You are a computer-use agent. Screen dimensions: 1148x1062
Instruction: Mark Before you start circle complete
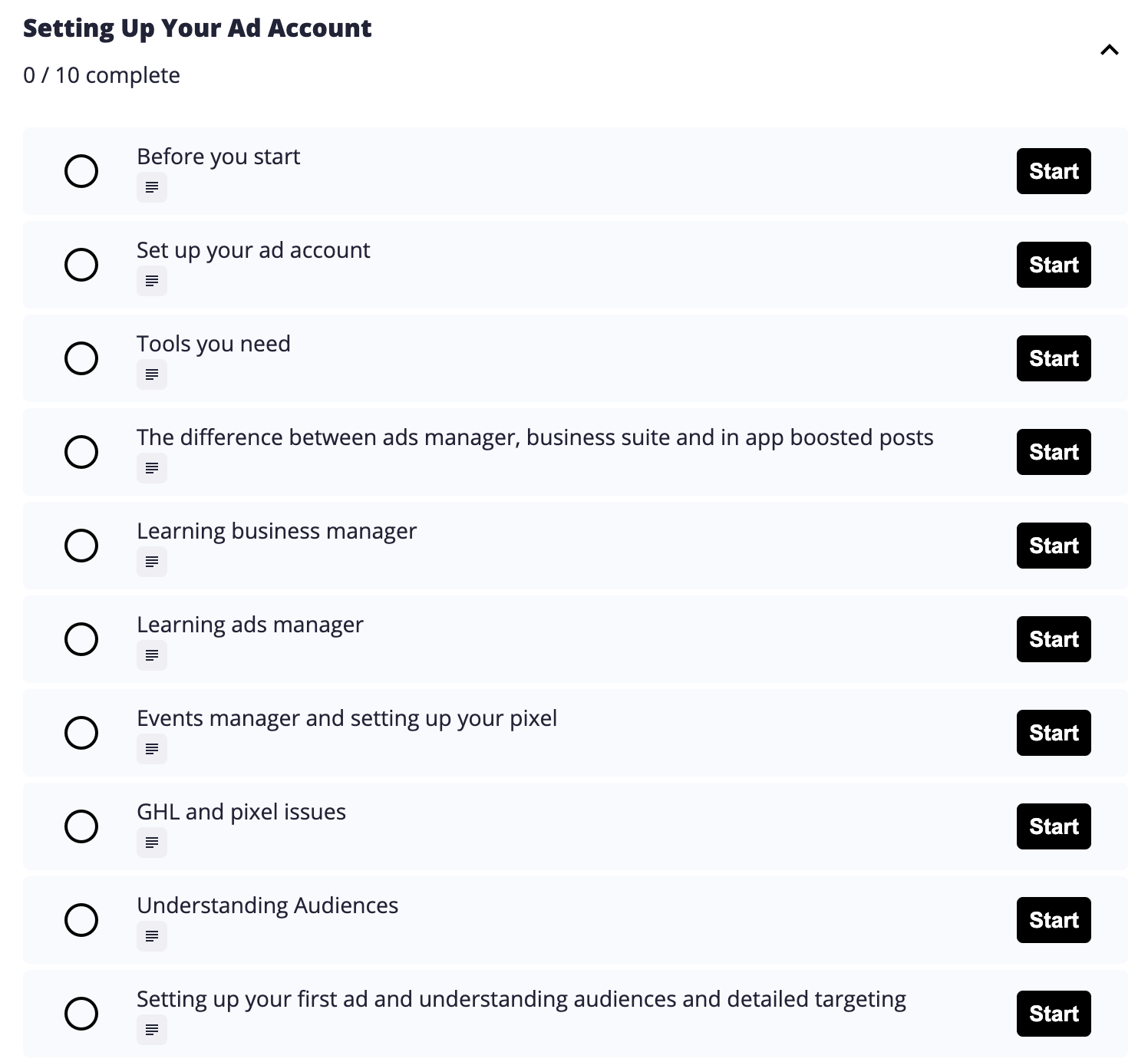(x=81, y=171)
